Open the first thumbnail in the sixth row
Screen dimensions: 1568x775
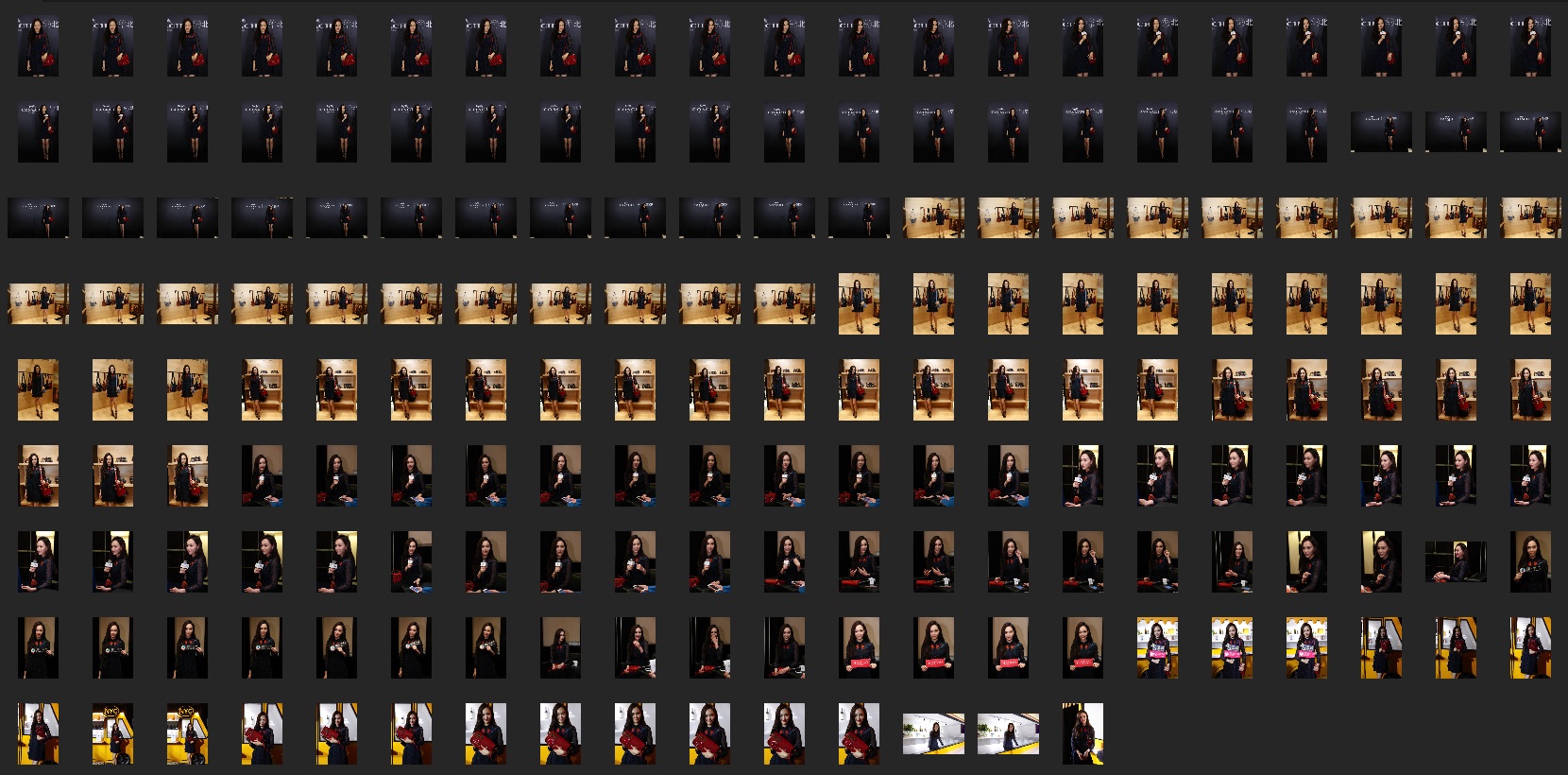coord(38,475)
